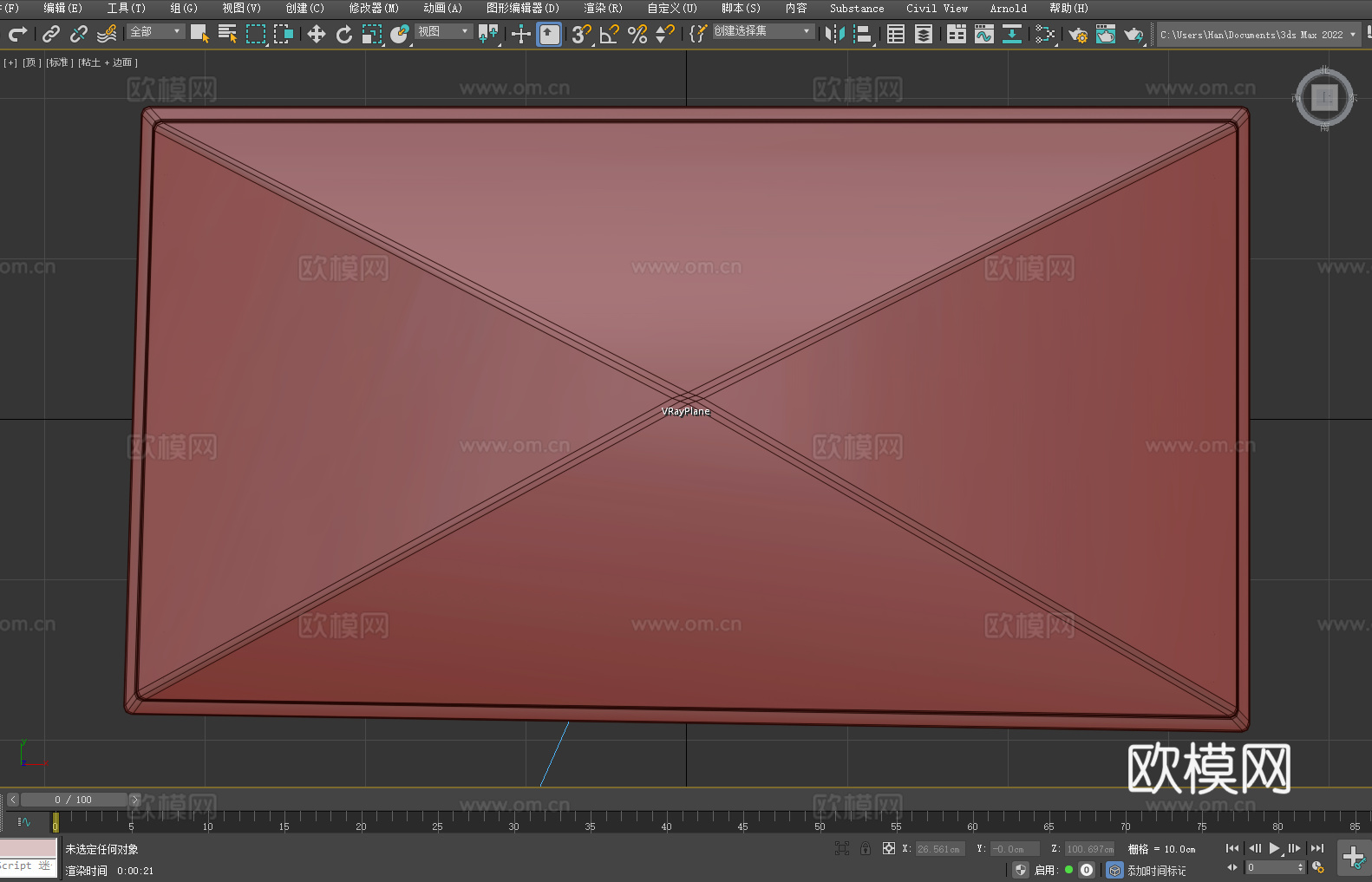Click the Set Keys large plus button
The height and width of the screenshot is (882, 1372).
tap(1354, 858)
